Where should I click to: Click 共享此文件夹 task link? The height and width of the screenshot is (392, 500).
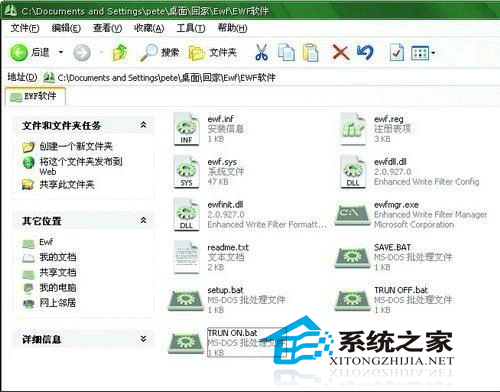coord(67,184)
